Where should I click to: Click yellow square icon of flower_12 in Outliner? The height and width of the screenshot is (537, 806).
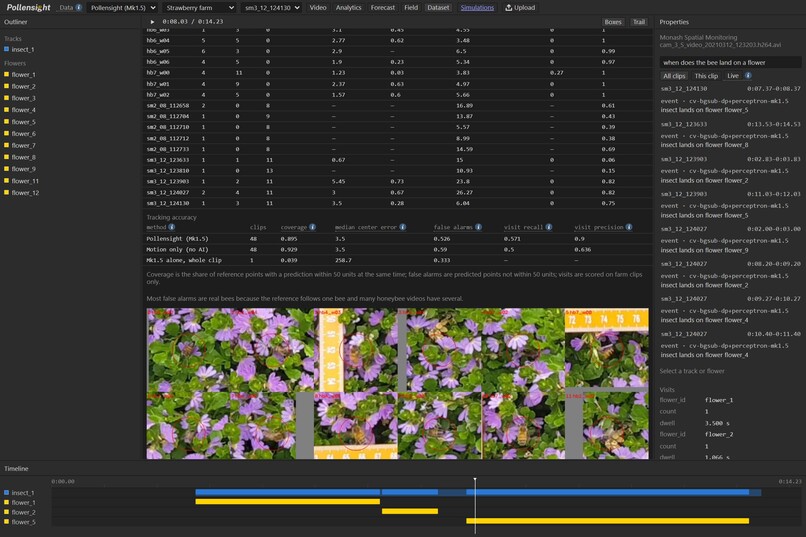point(7,192)
